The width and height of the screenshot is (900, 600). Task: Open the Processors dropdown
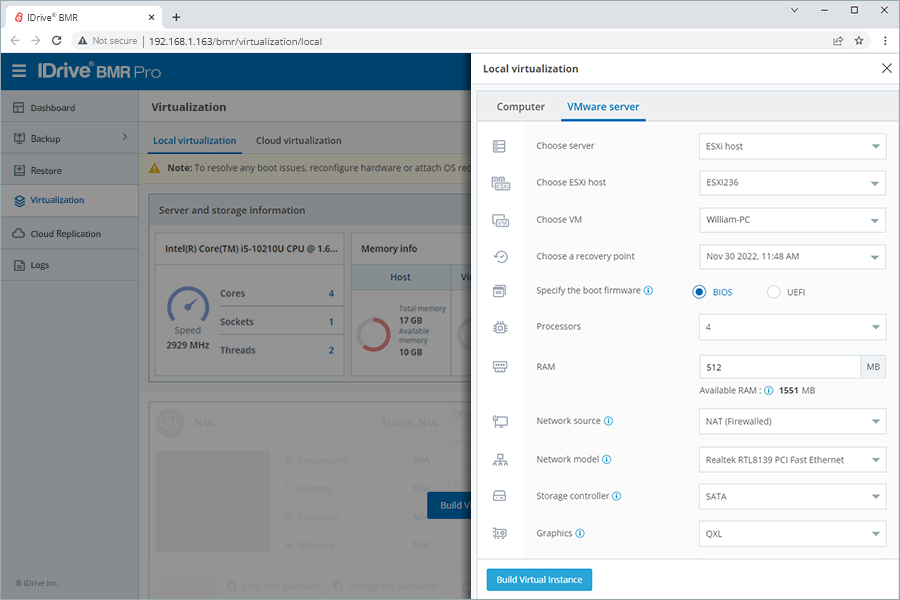(x=792, y=327)
